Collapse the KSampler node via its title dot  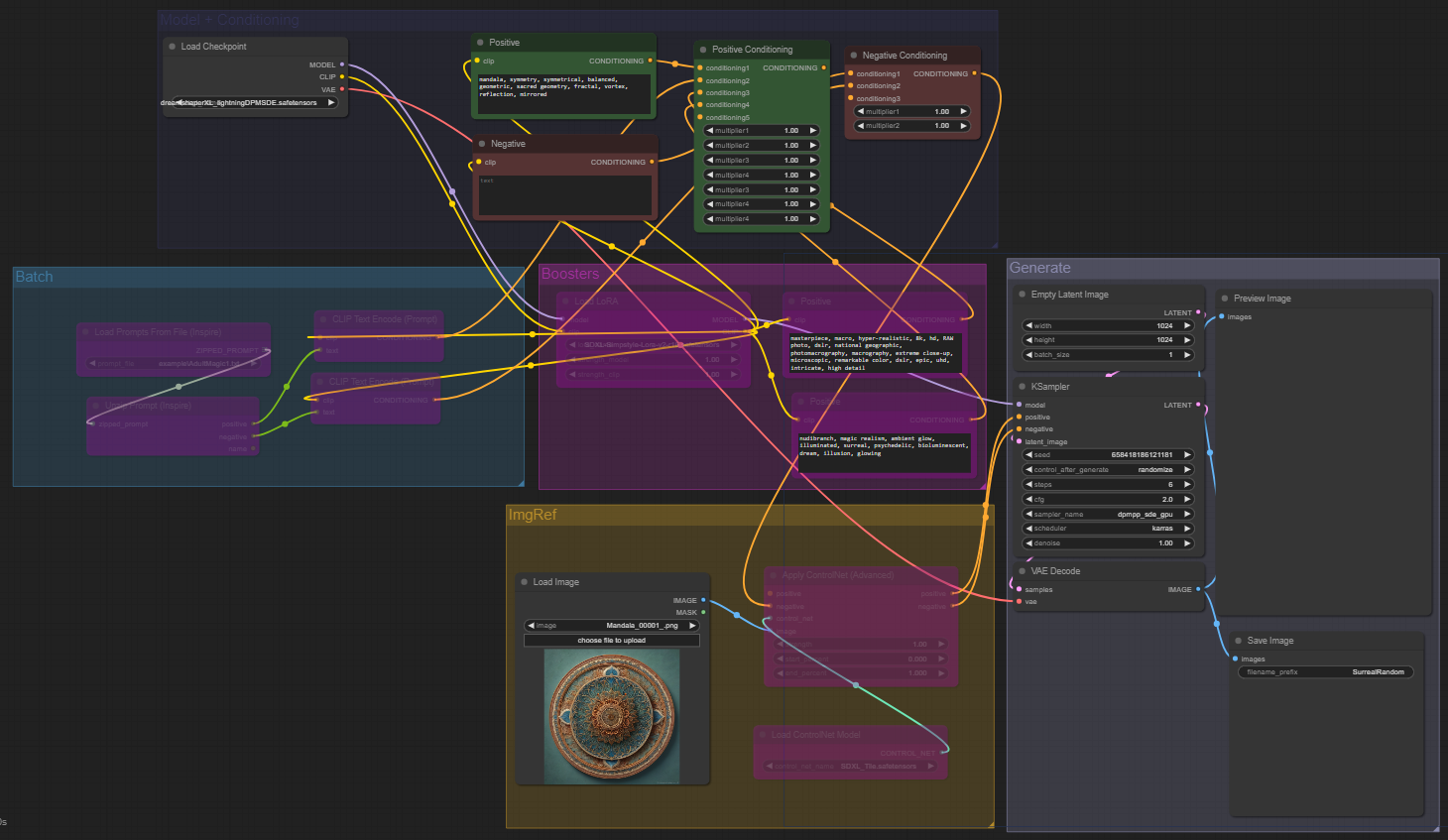point(1022,386)
